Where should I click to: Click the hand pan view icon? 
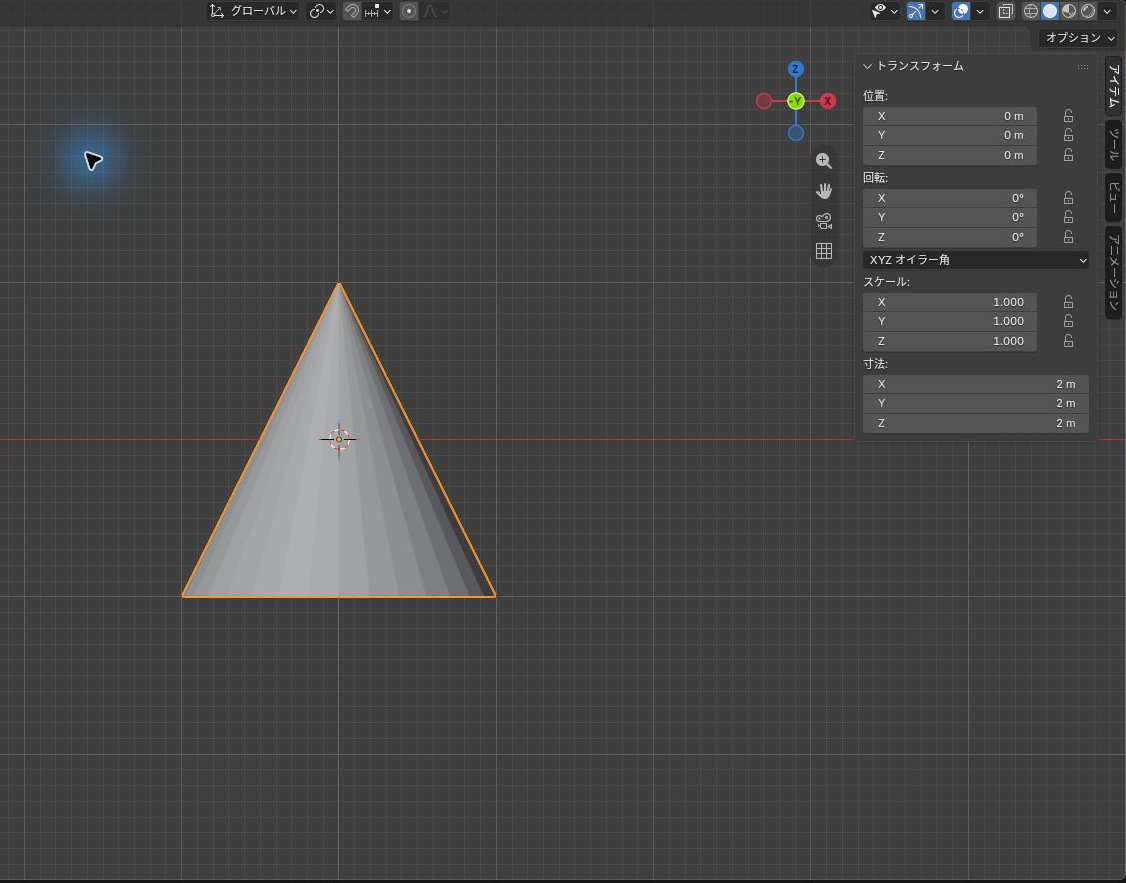coord(824,191)
